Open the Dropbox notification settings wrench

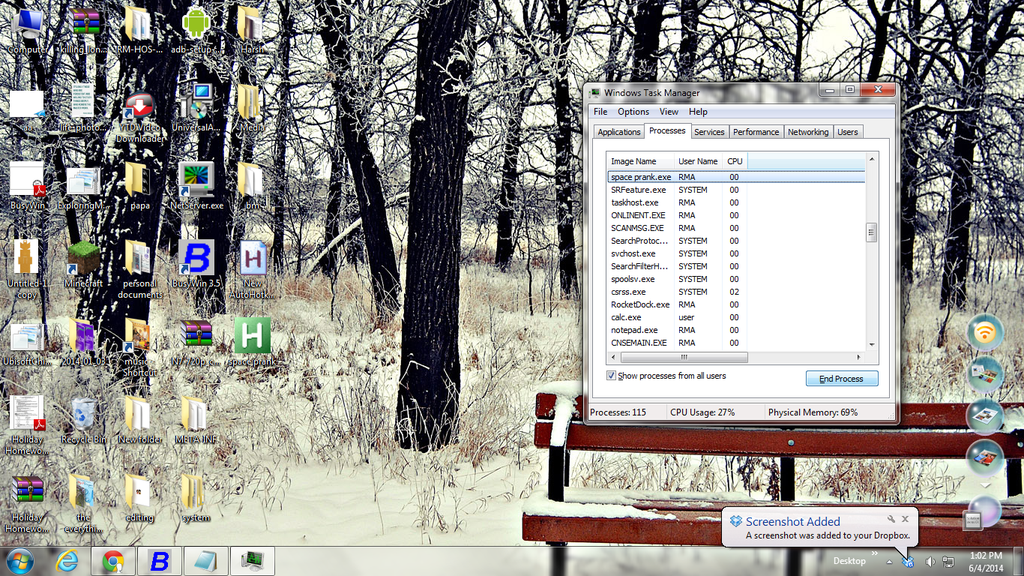coord(891,519)
